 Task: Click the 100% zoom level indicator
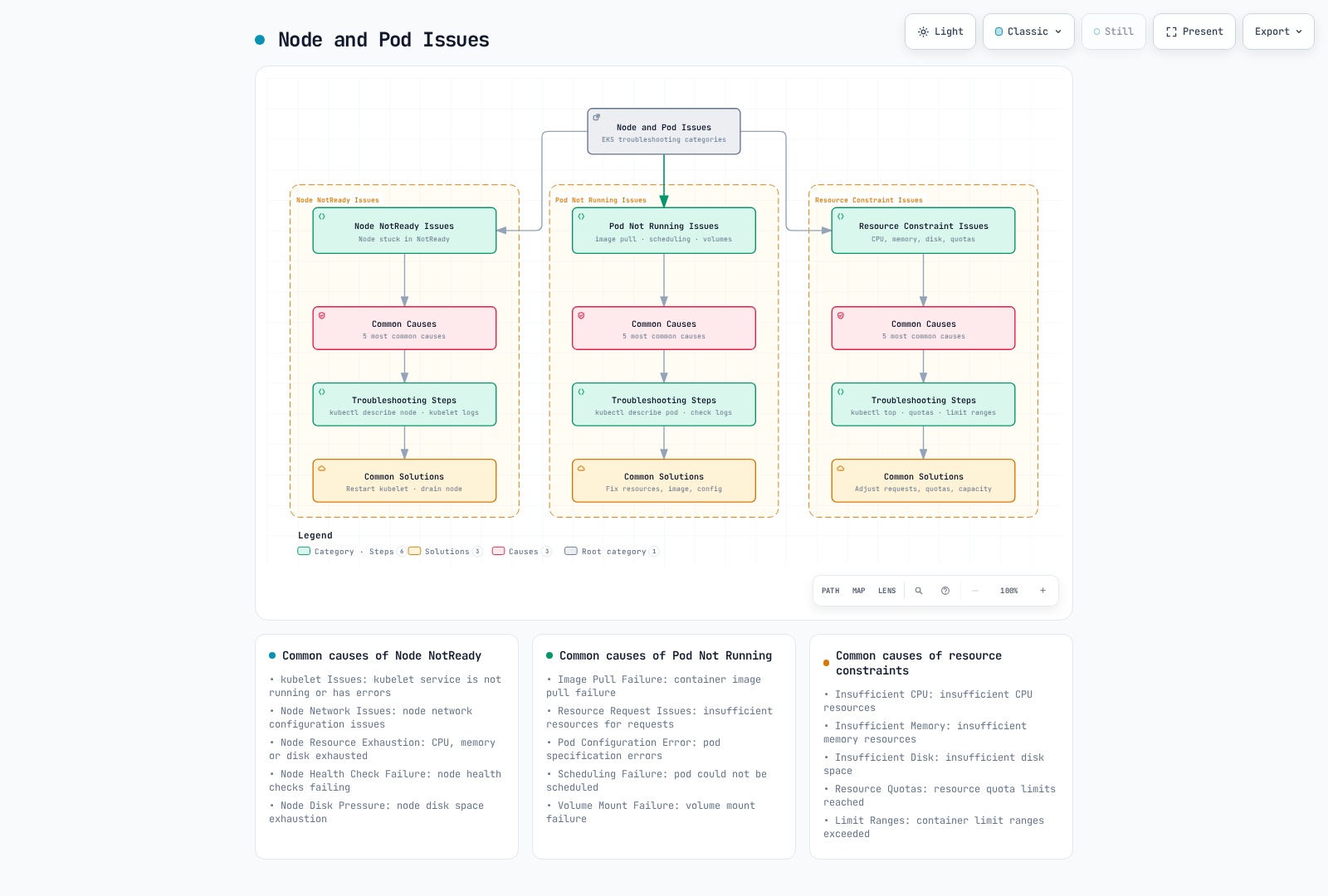pyautogui.click(x=1008, y=591)
